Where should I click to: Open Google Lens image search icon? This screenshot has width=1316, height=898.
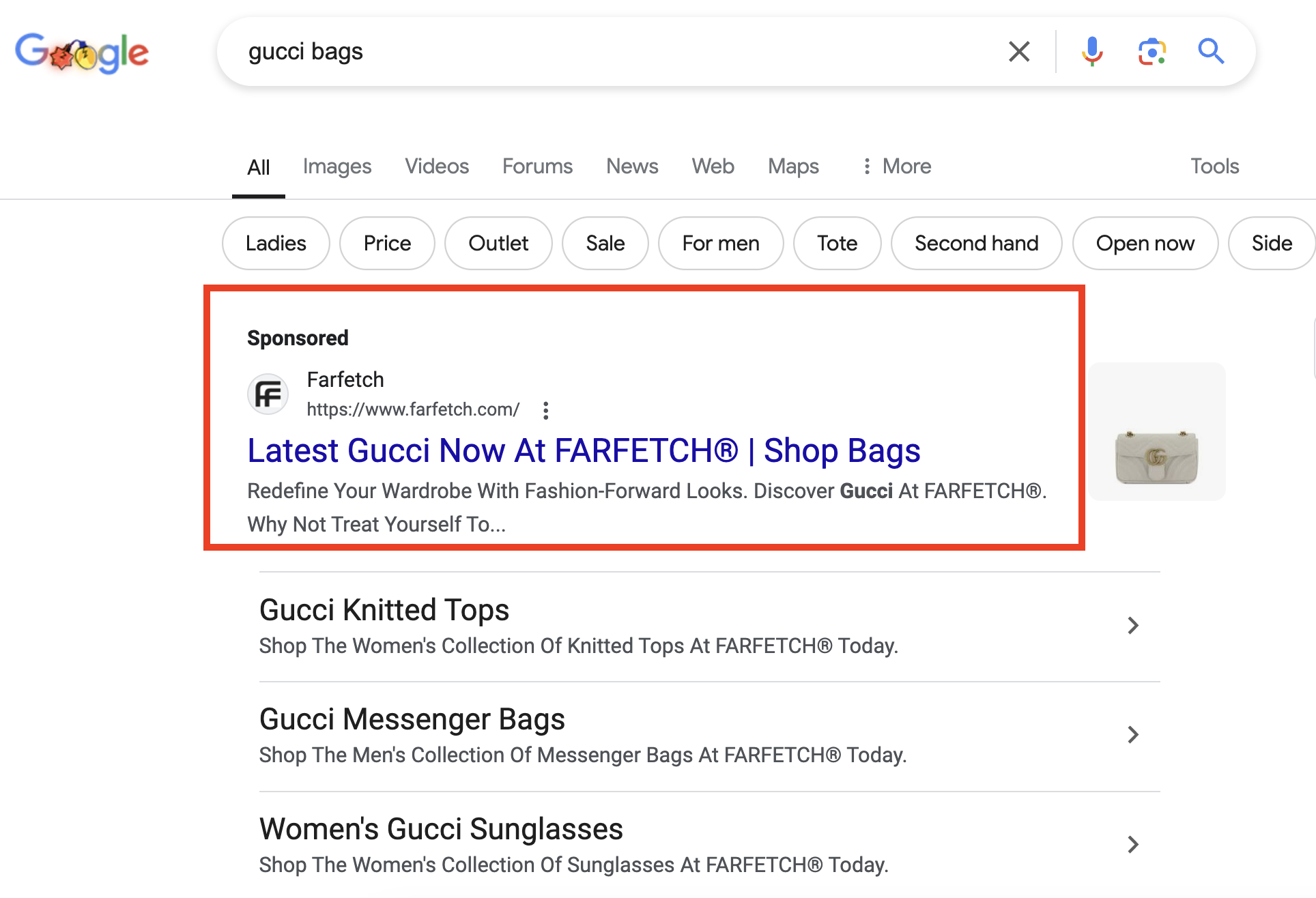(x=1151, y=51)
